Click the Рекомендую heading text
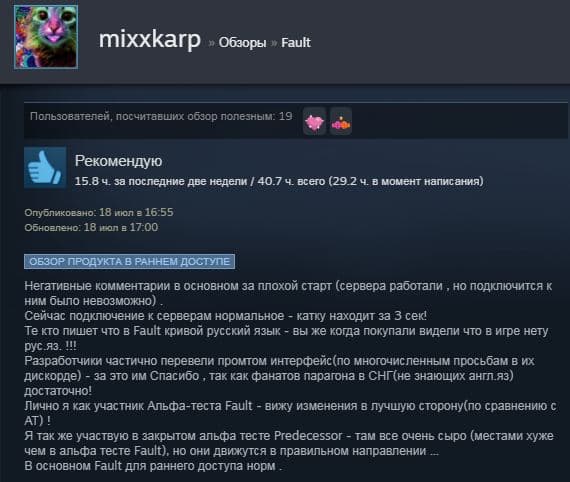Screen dimensions: 570x482 (x=119, y=161)
